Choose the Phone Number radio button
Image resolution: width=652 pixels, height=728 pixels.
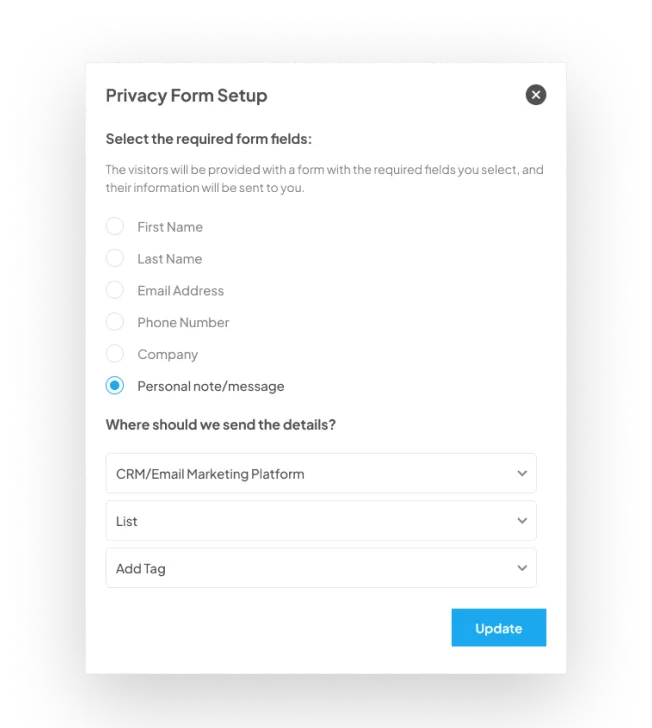115,322
